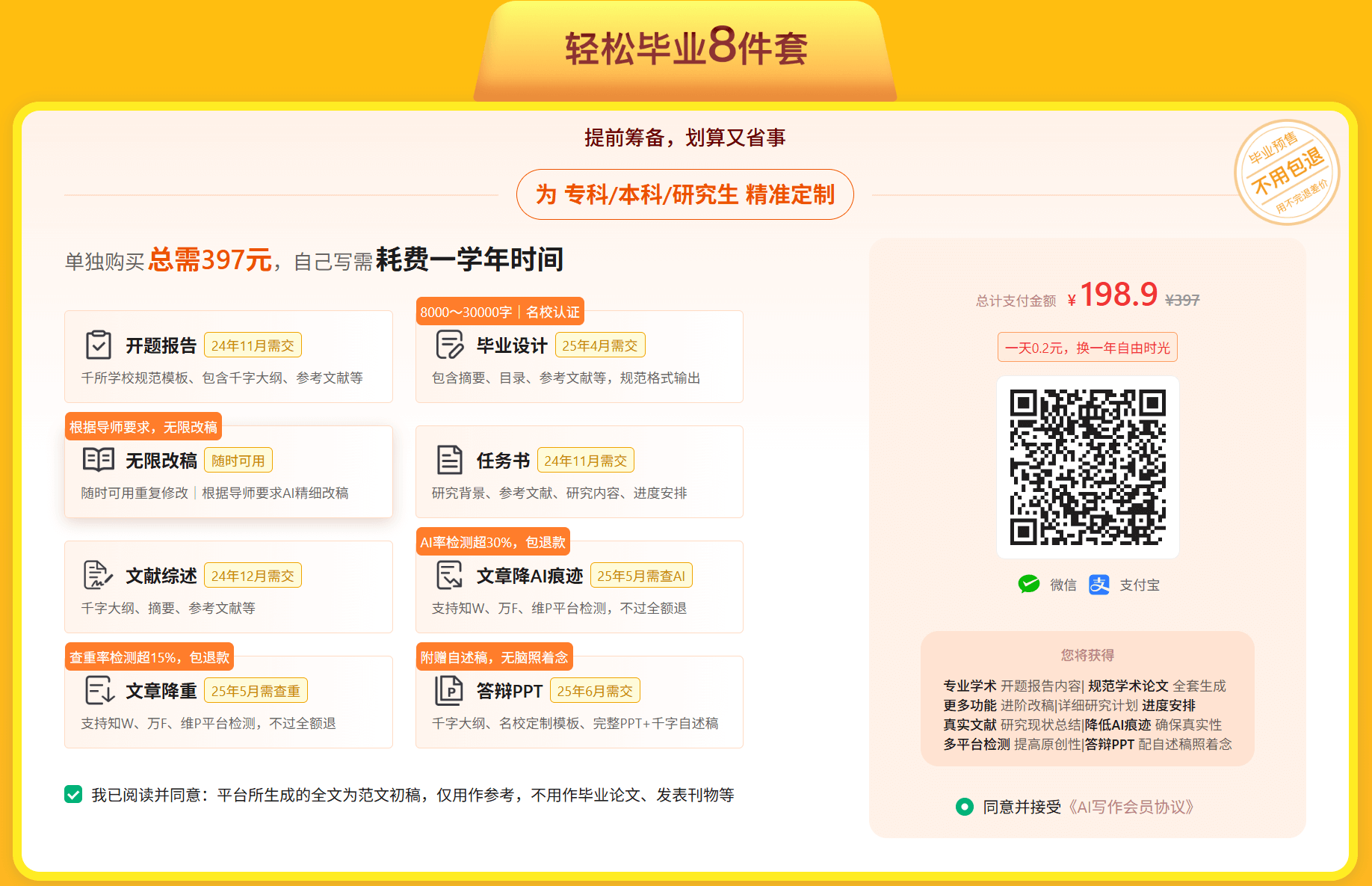Uncheck the 我已阅读并同意 agreement checkbox
The width and height of the screenshot is (1372, 886).
click(x=72, y=795)
